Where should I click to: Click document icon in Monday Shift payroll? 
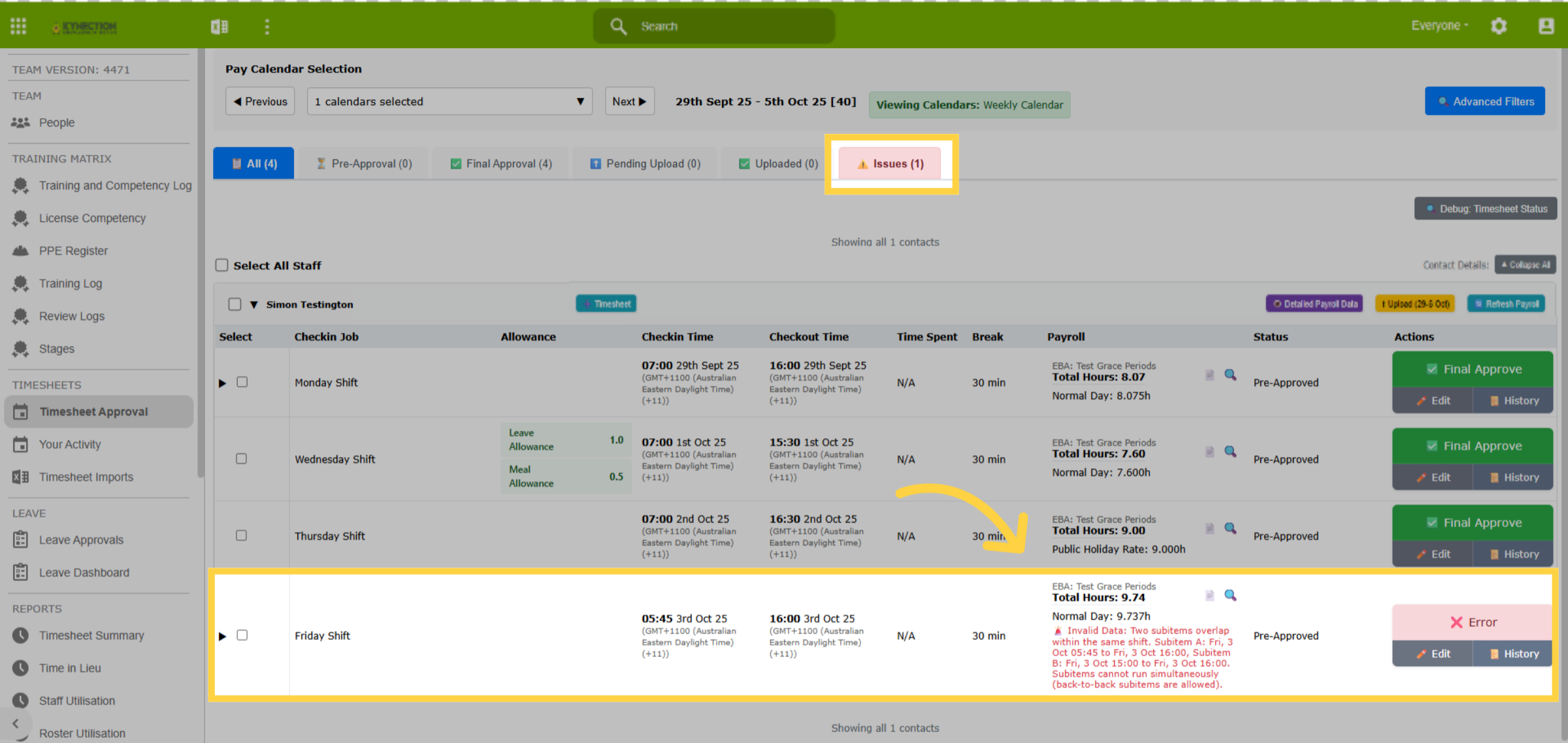pyautogui.click(x=1209, y=375)
